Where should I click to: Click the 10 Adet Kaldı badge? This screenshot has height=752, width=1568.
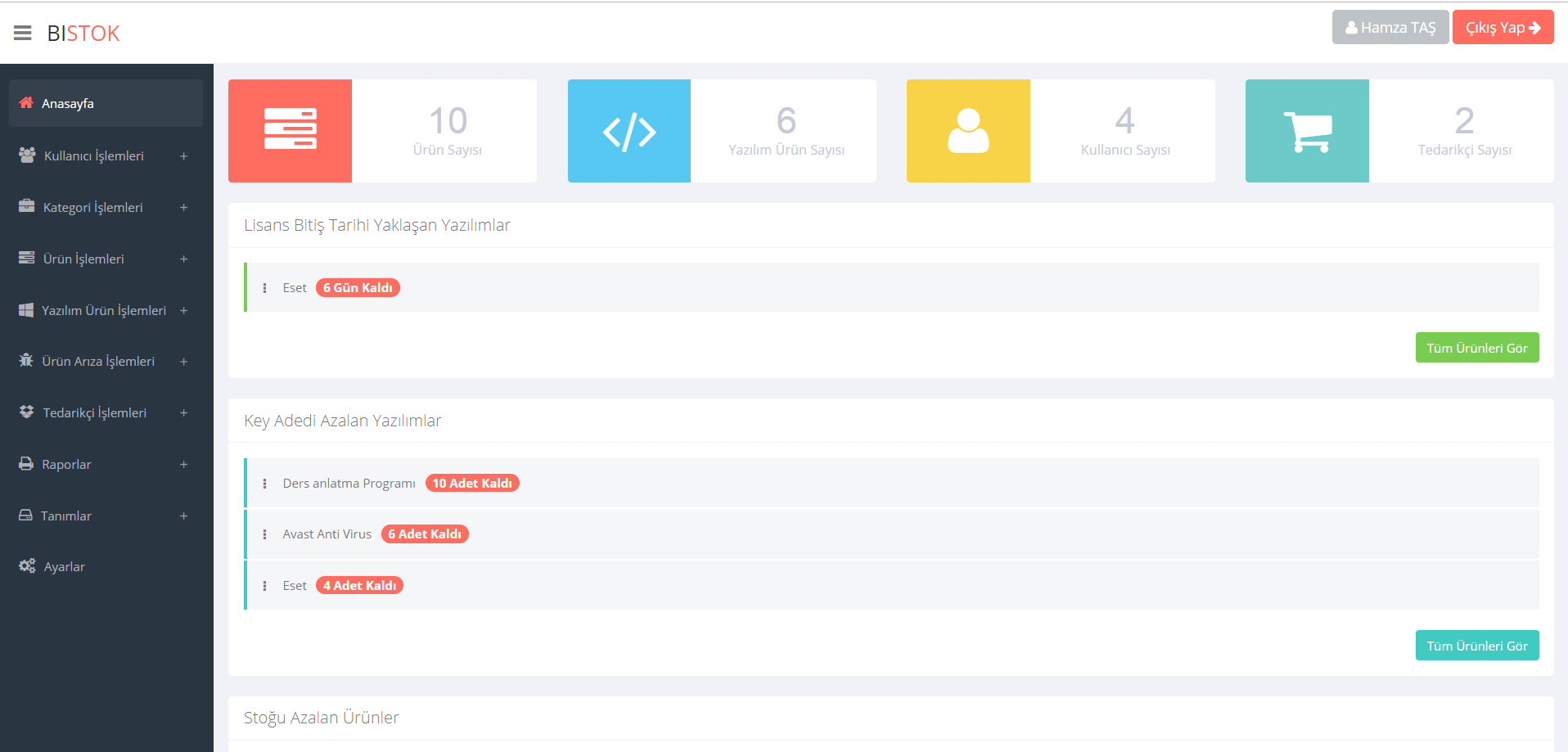click(x=472, y=484)
